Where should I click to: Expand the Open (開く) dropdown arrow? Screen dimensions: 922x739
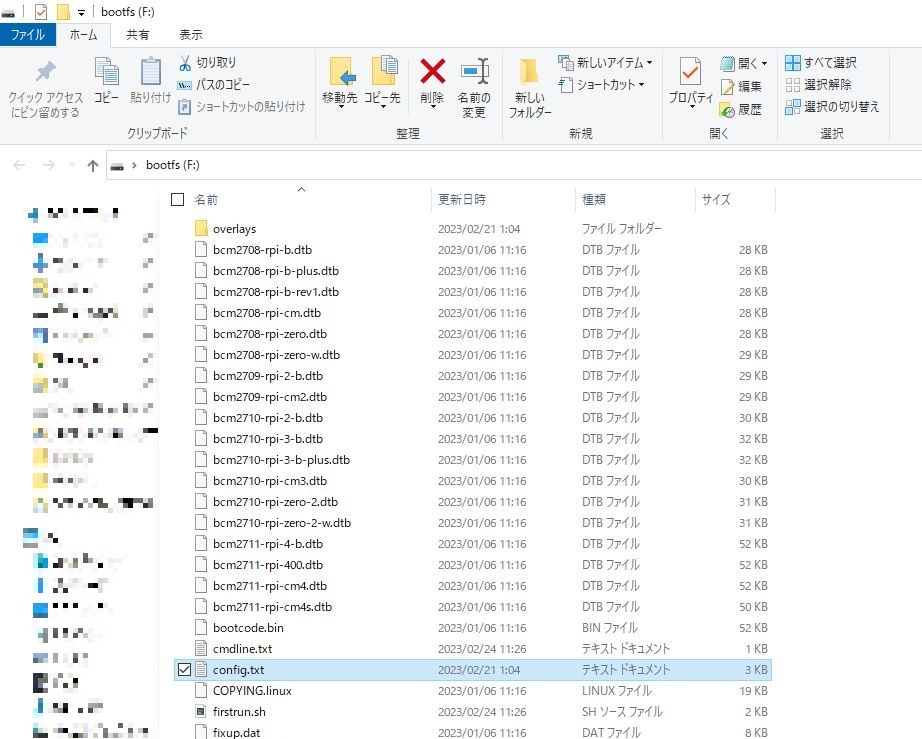(x=764, y=63)
